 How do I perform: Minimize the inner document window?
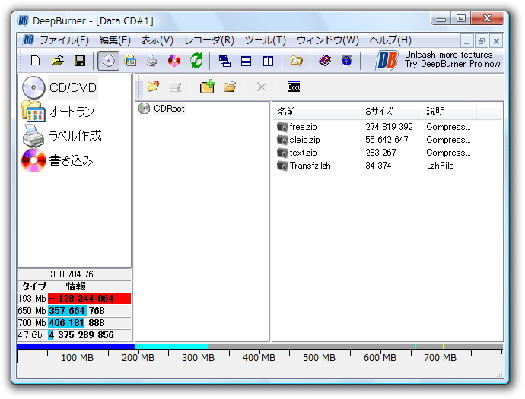point(466,41)
